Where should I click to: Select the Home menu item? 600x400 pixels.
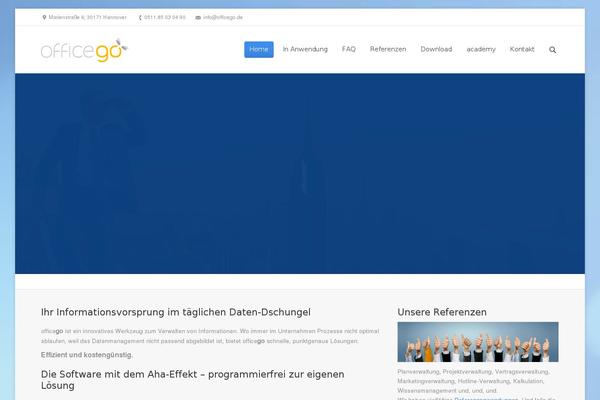[259, 49]
